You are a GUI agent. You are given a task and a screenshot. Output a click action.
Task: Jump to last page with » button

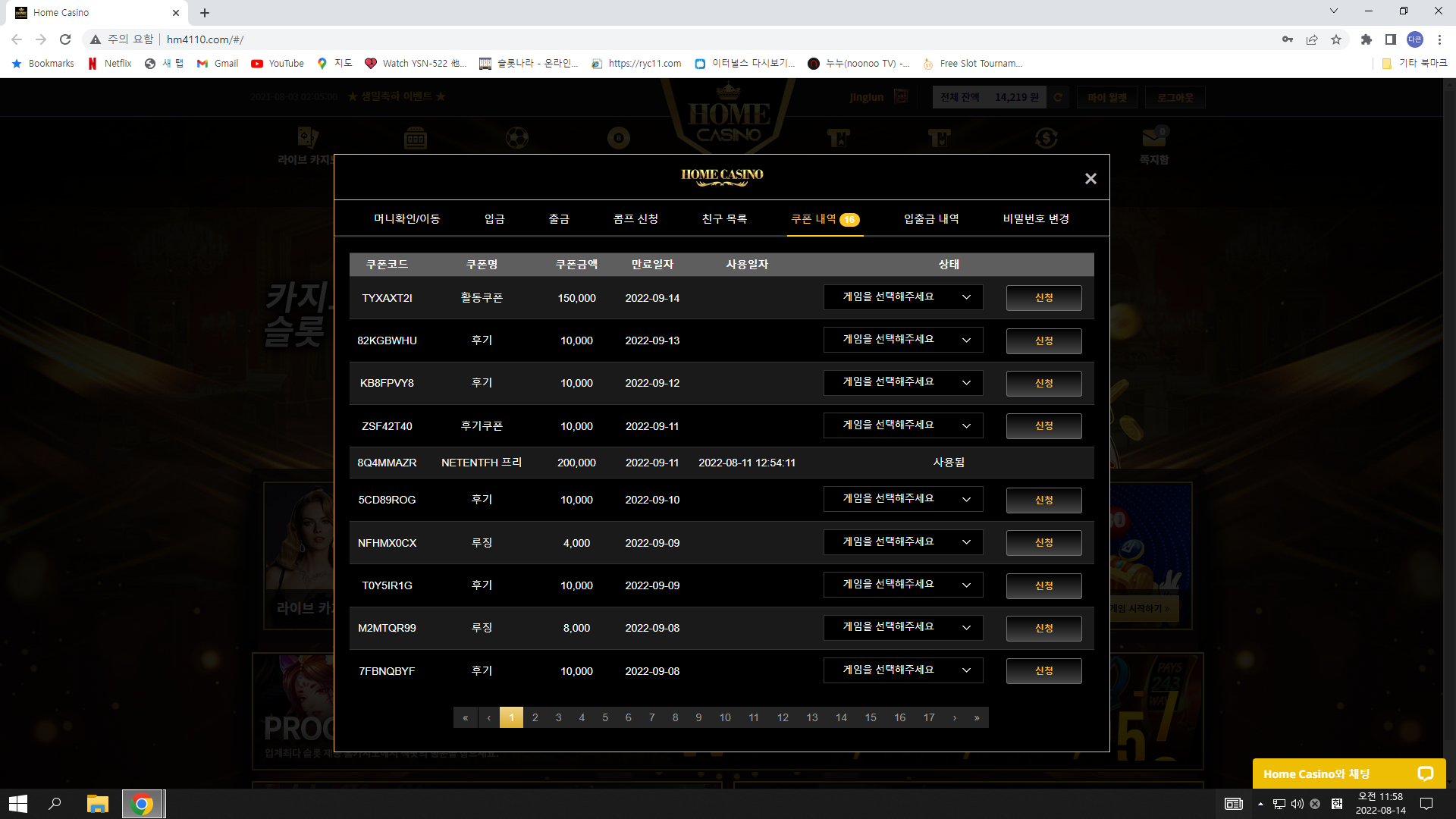977,717
